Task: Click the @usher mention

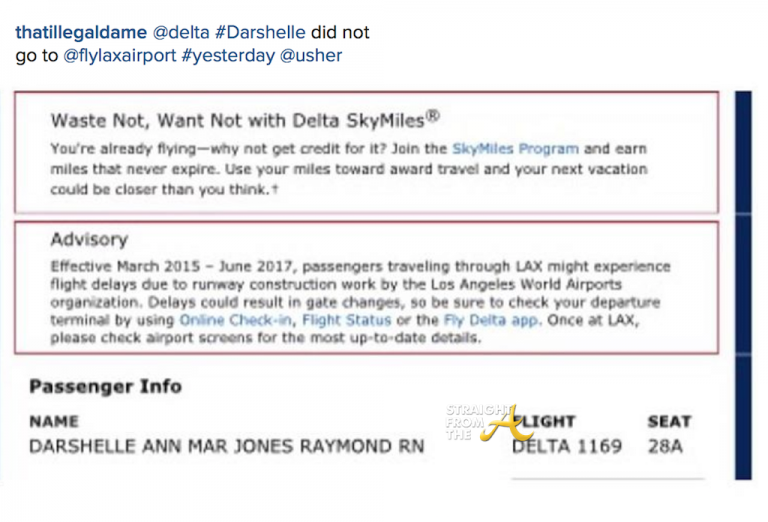Action: tap(310, 56)
